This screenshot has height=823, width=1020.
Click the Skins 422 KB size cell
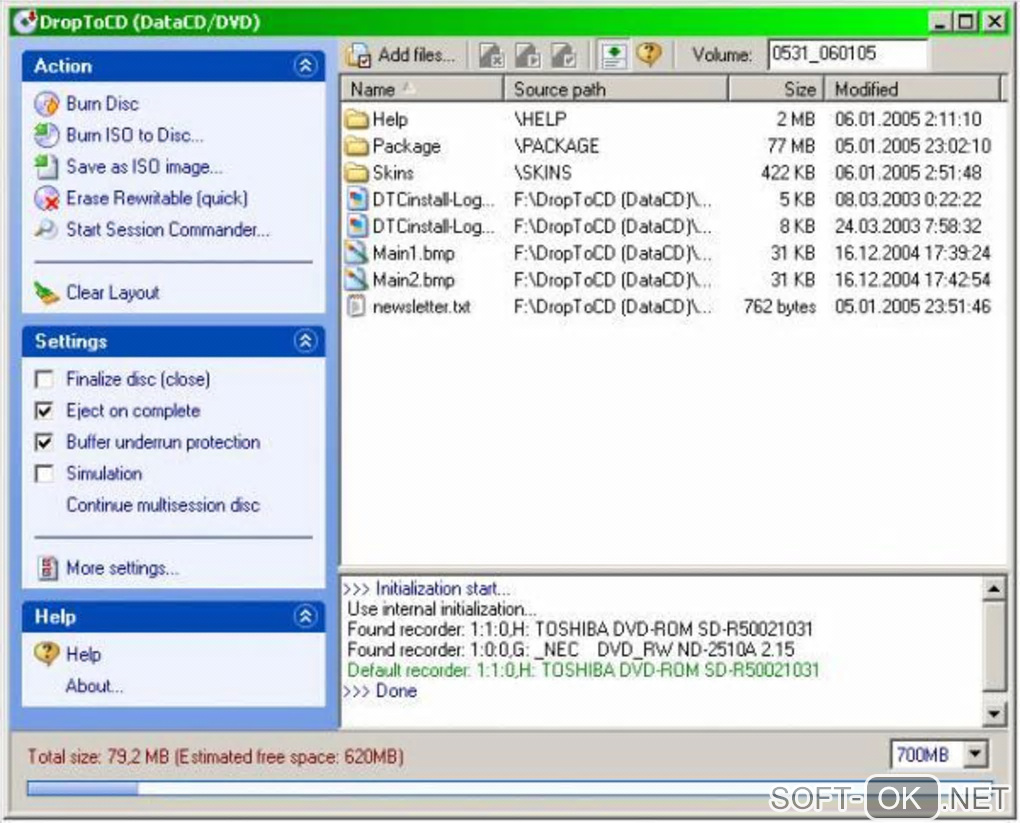click(x=788, y=172)
